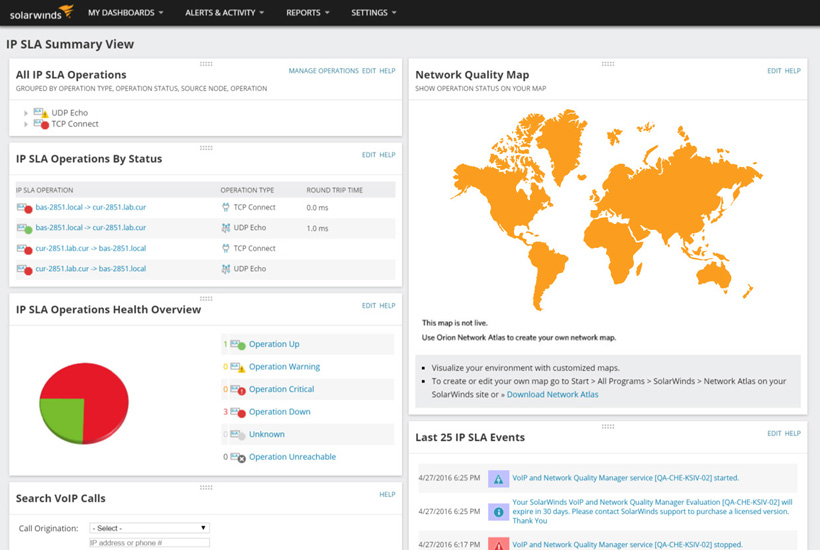Click the Download Network Atlas link
The height and width of the screenshot is (550, 820).
(552, 395)
